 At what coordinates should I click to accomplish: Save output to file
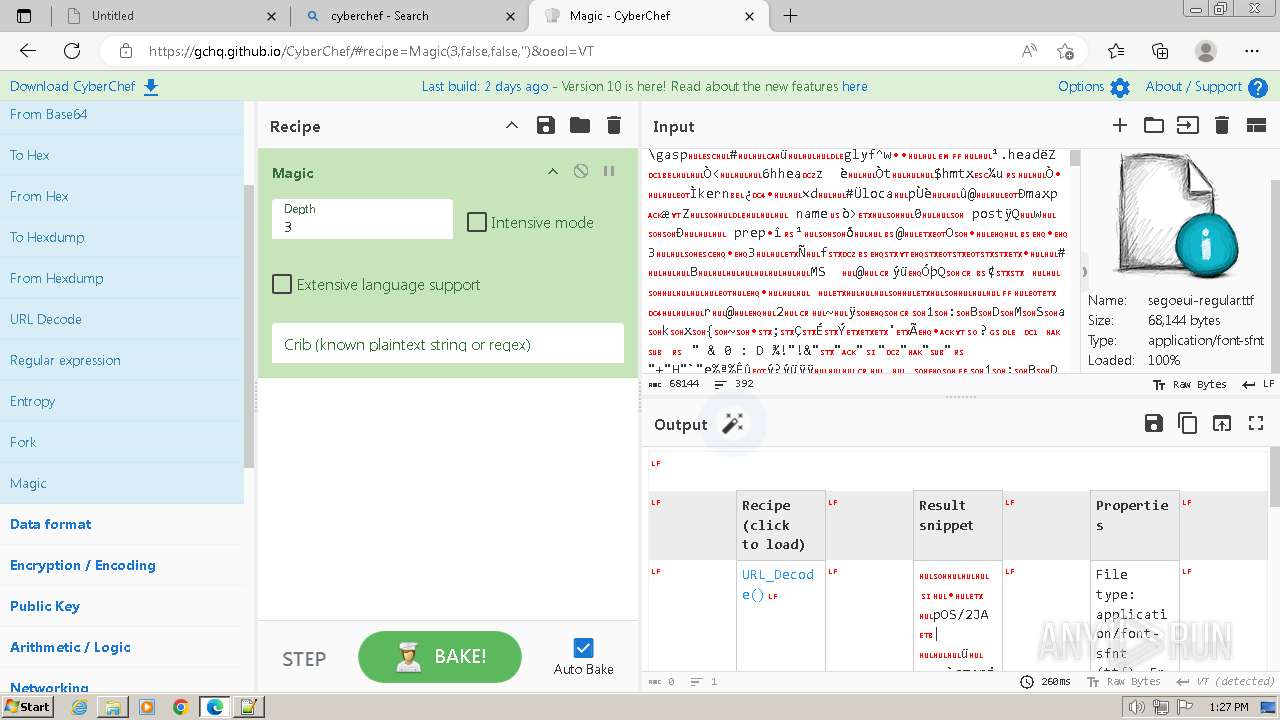(x=1154, y=423)
